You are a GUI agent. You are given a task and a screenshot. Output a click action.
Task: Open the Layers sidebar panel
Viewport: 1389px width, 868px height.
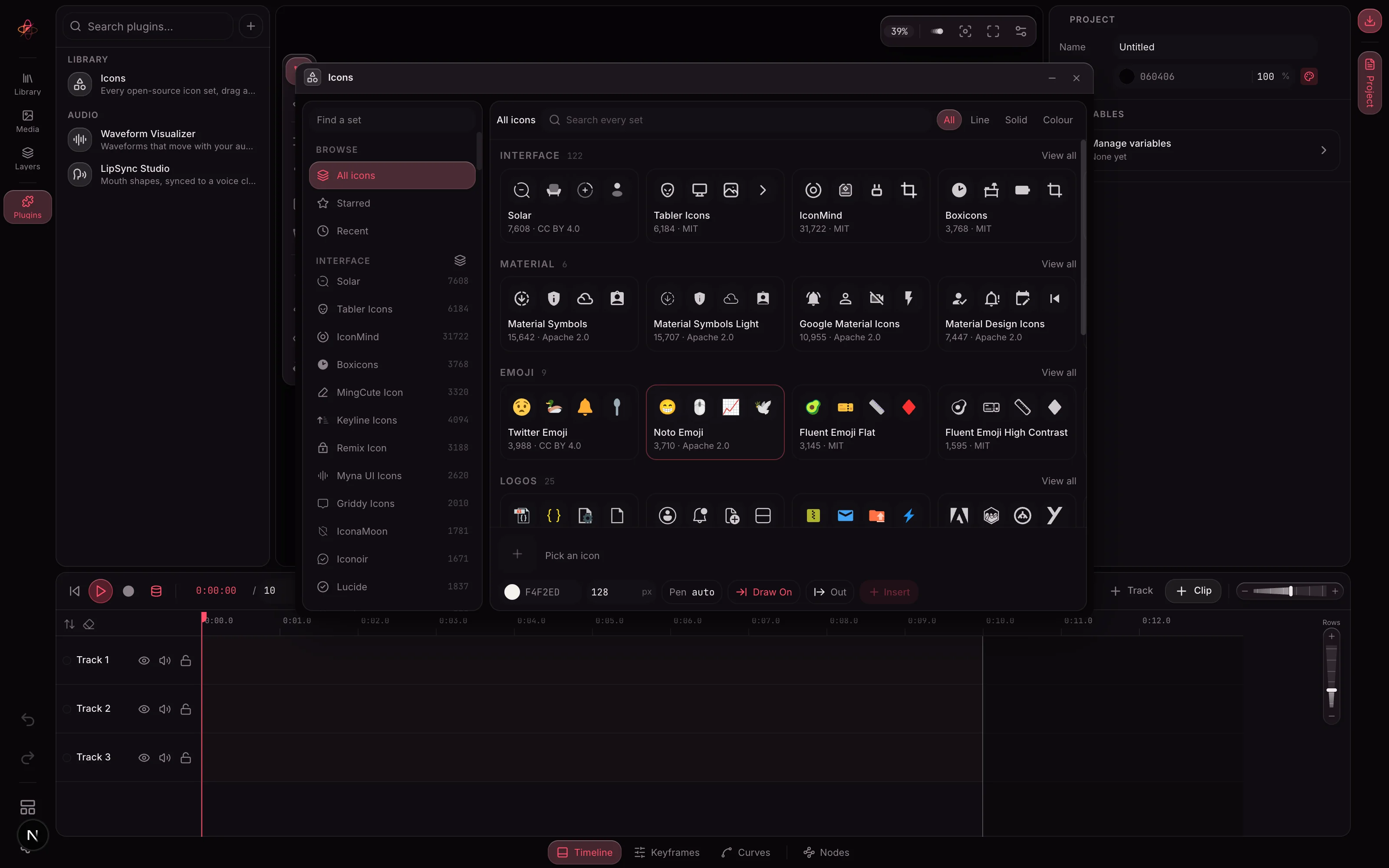click(x=27, y=158)
